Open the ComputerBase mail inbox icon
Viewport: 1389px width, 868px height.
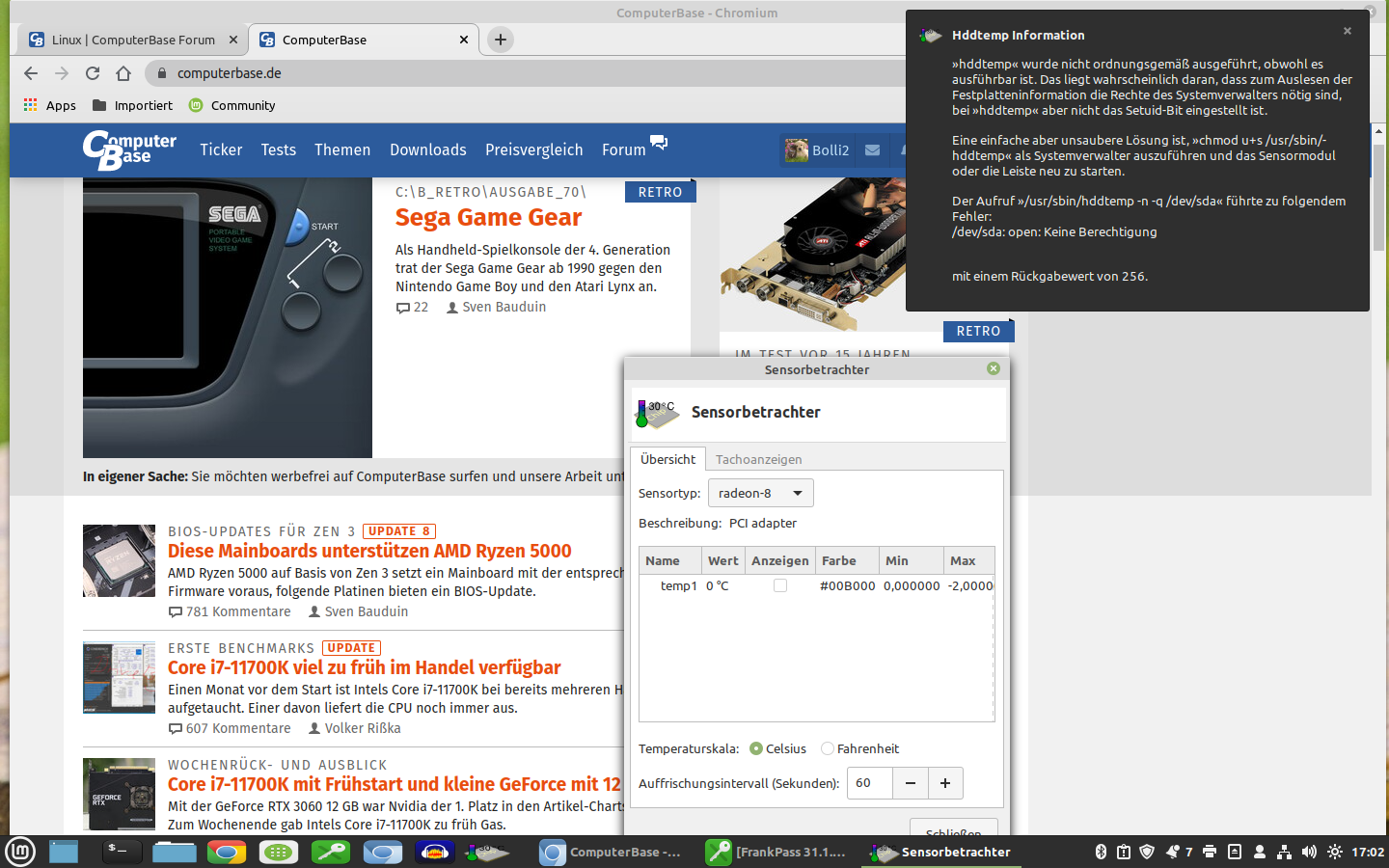point(872,150)
